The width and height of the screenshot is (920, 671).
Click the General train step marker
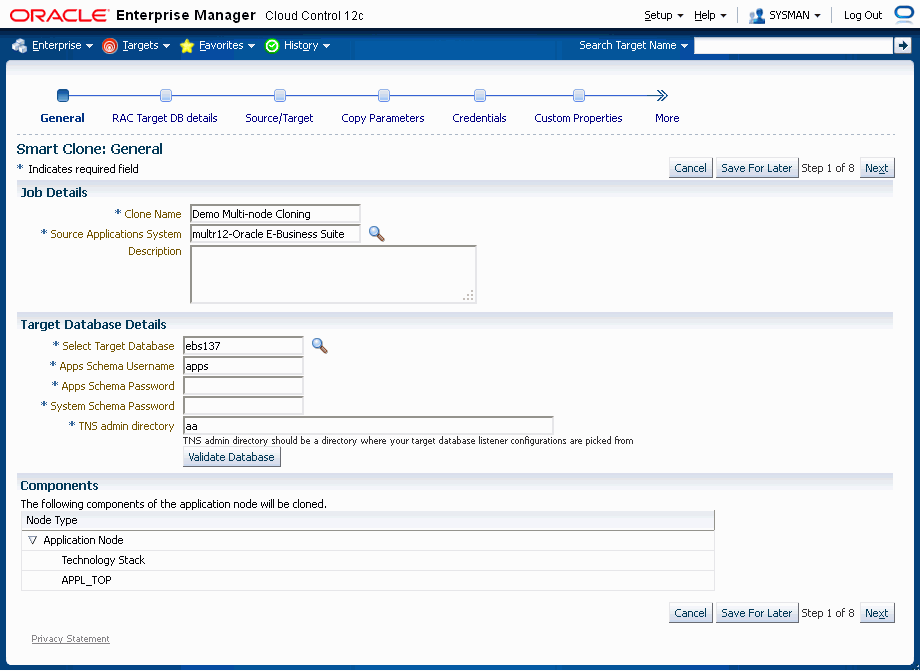point(63,95)
